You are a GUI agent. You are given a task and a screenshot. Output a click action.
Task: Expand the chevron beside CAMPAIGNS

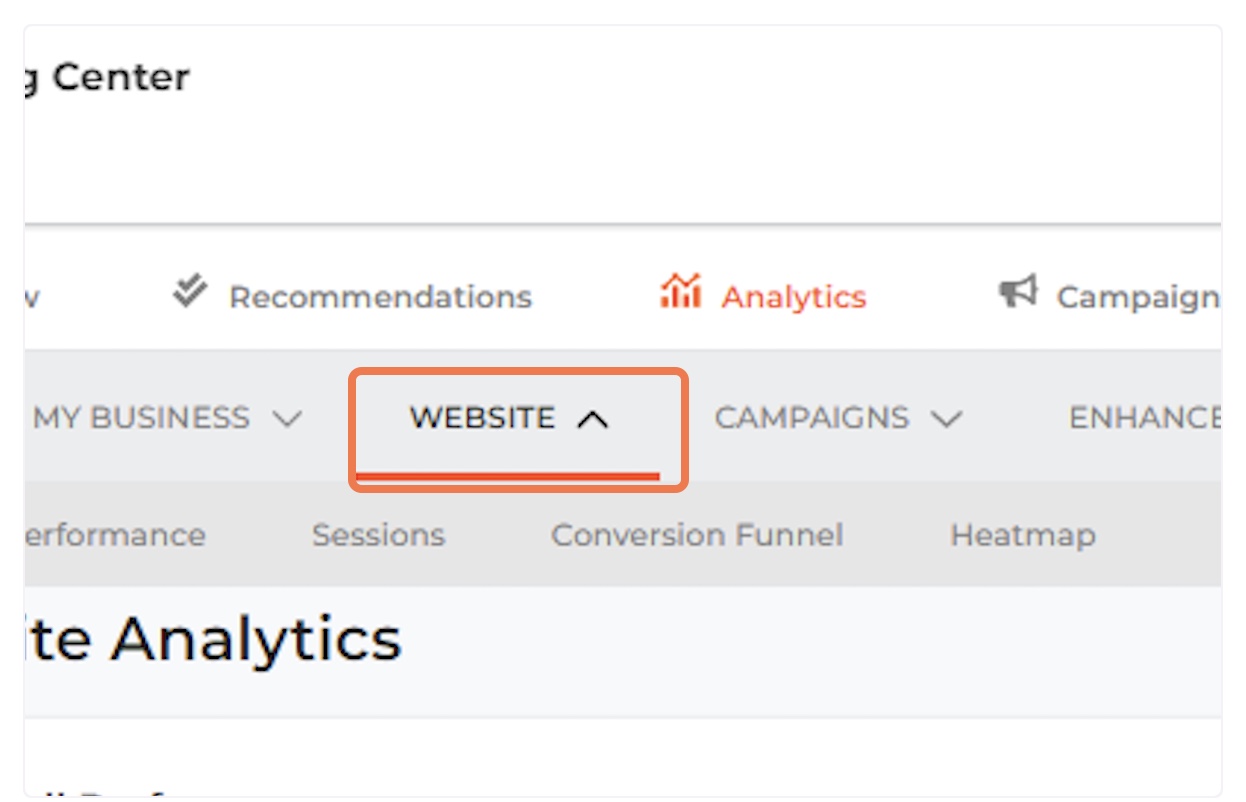pyautogui.click(x=946, y=419)
